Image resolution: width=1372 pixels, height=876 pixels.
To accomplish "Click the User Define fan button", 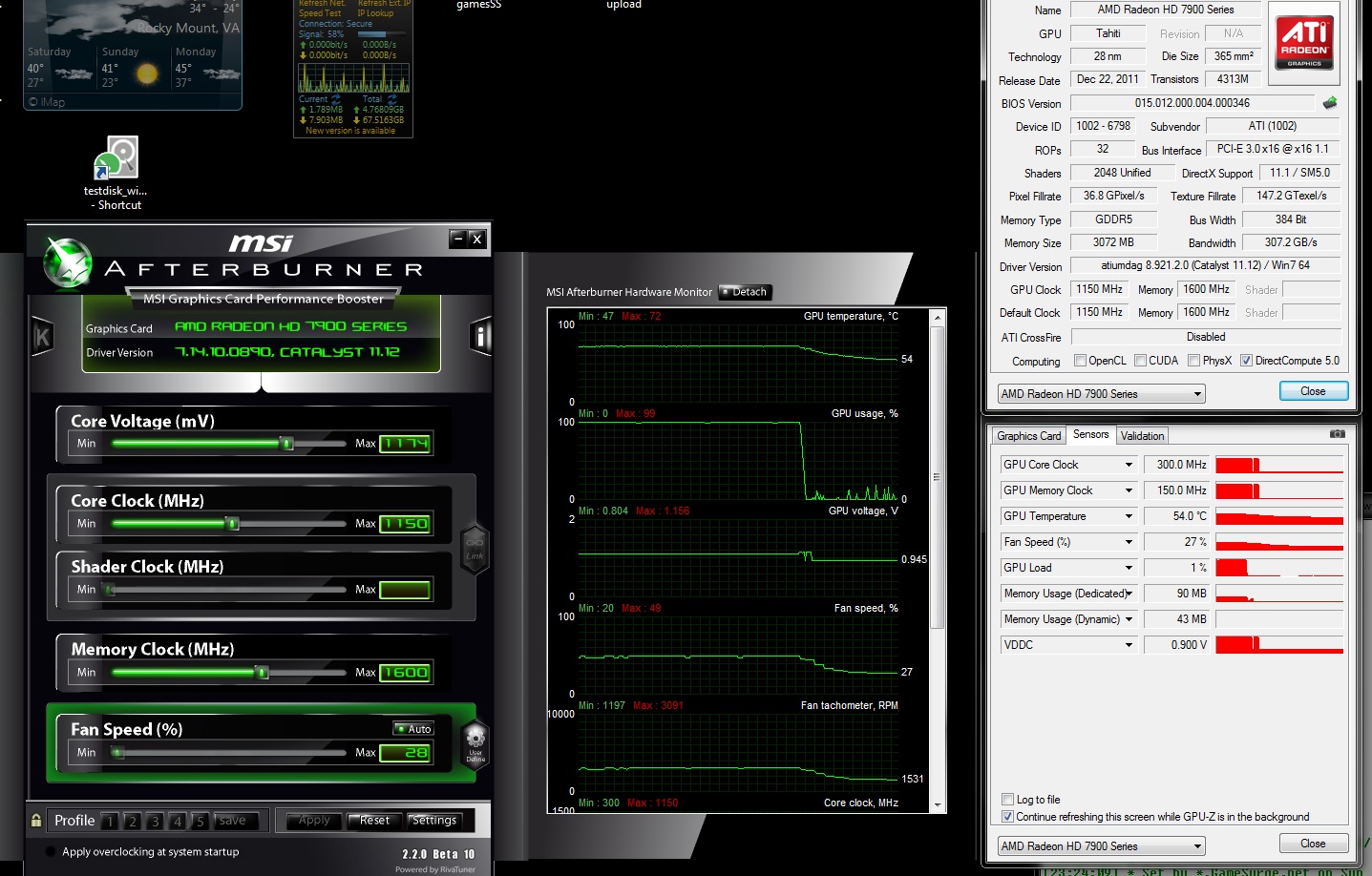I will tap(475, 744).
